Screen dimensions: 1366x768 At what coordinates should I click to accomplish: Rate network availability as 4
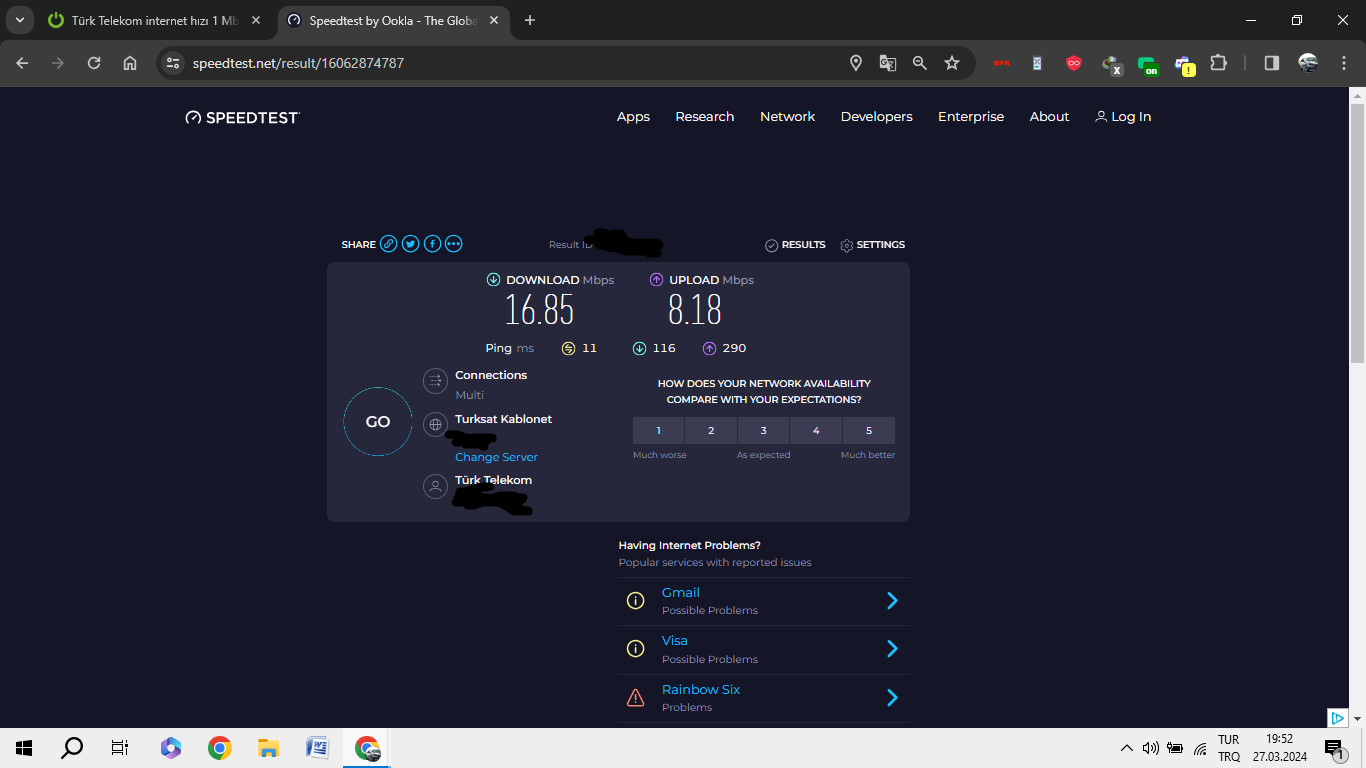pyautogui.click(x=816, y=430)
